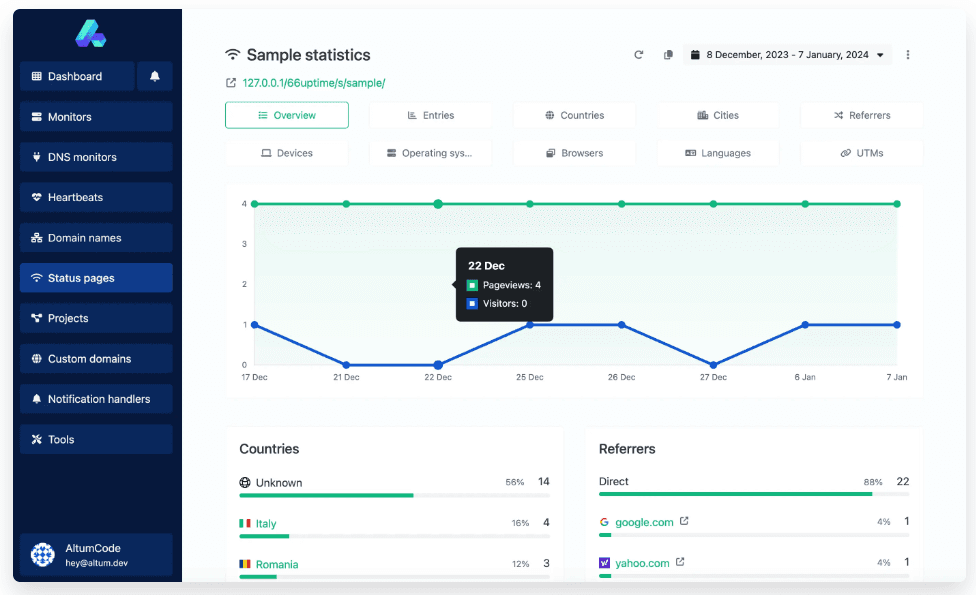The image size is (976, 595).
Task: Navigate to Notification handlers
Action: [x=96, y=399]
